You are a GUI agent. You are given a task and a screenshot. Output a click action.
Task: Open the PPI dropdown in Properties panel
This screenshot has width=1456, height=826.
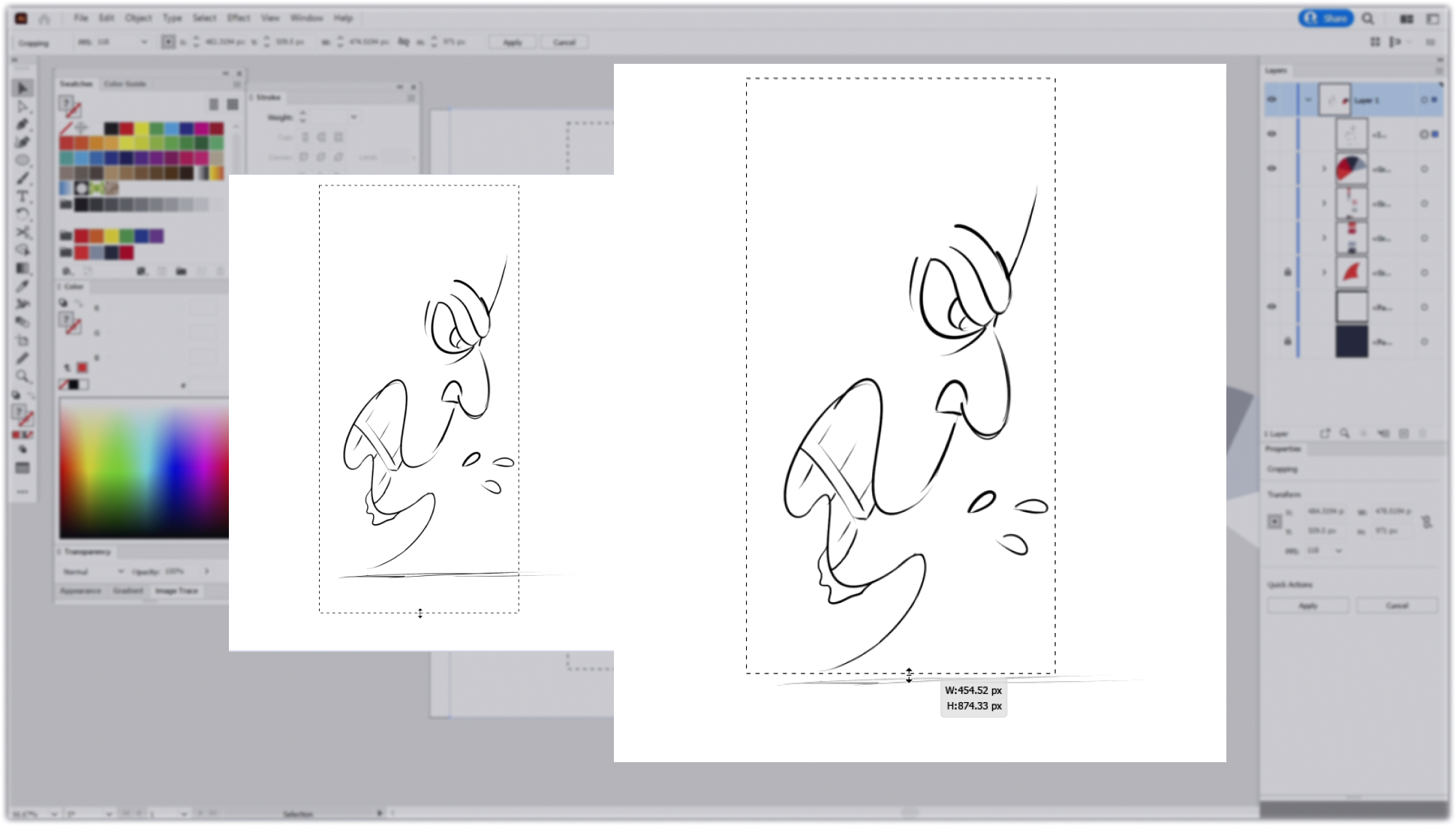(1338, 550)
